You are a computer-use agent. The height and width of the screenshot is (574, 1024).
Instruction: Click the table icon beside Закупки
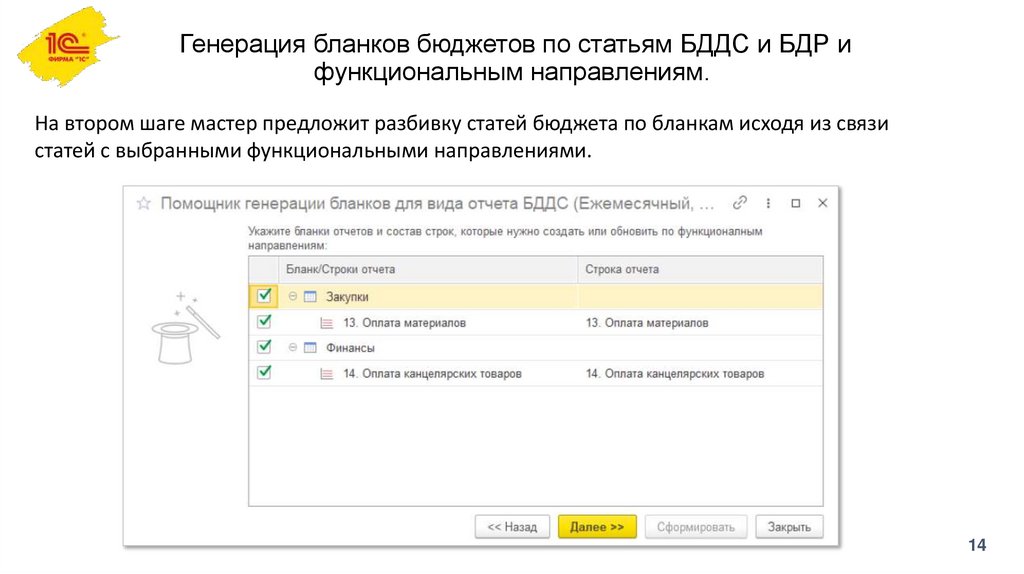click(310, 297)
